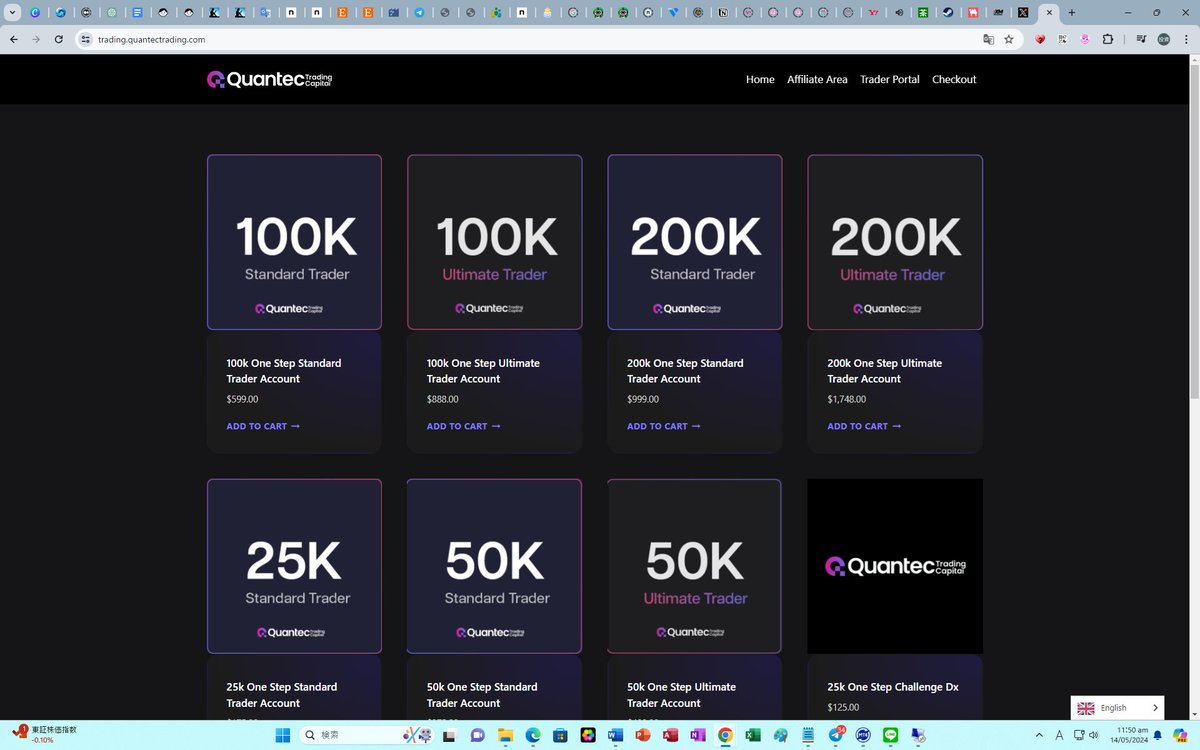This screenshot has width=1200, height=750.
Task: Open 100k One Step Ultimate Trader Account title
Action: [x=483, y=371]
